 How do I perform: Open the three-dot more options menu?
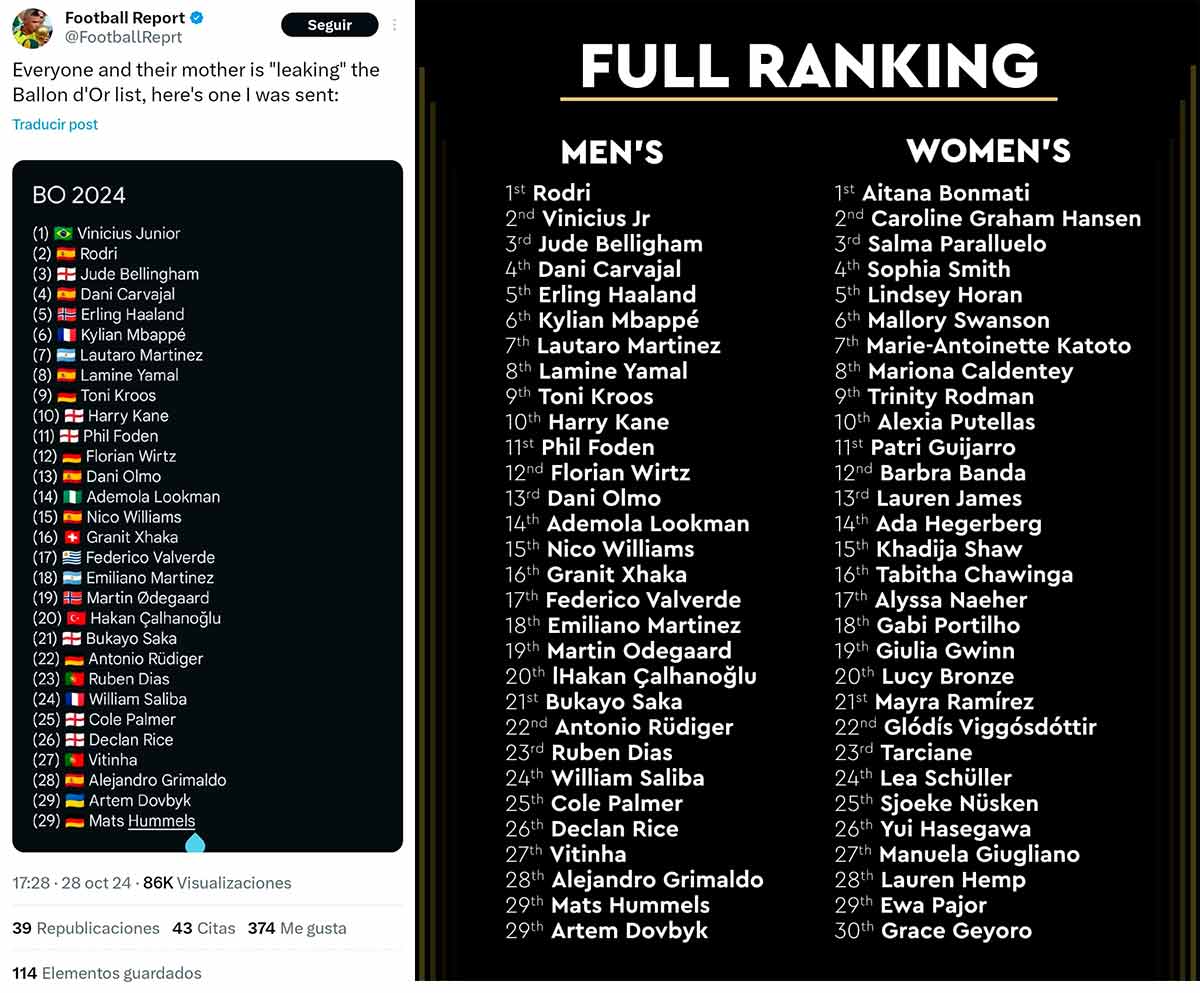[x=395, y=25]
